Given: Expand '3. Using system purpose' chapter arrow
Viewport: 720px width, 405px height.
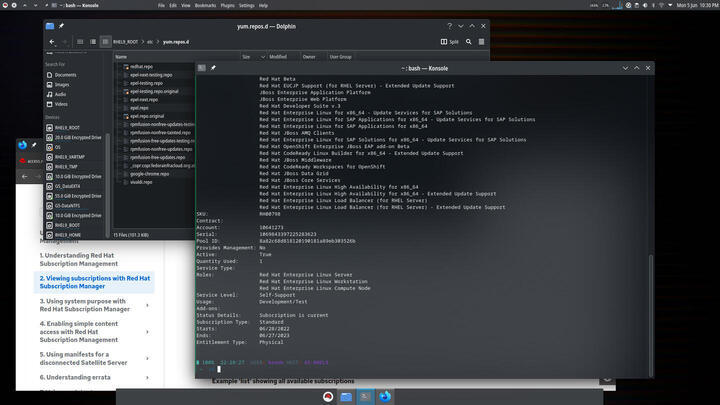Looking at the screenshot, I should click(147, 305).
